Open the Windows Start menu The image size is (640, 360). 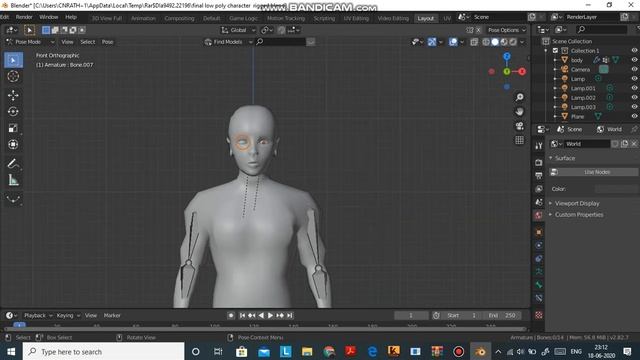[11, 351]
